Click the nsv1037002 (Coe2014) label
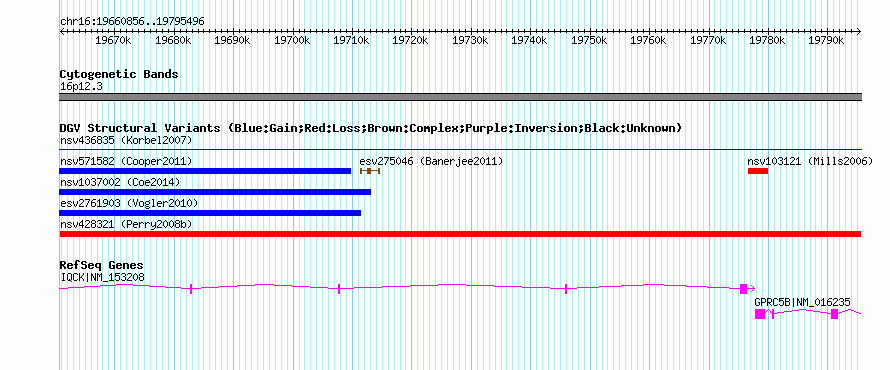Image resolution: width=890 pixels, height=370 pixels. click(120, 183)
